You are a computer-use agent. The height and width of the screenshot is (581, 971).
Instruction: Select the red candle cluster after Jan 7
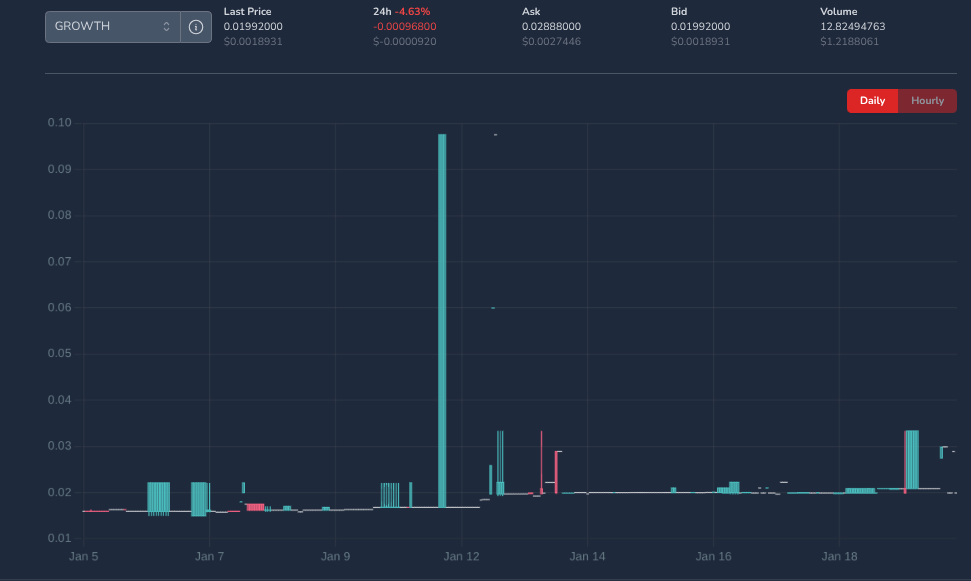click(x=255, y=507)
